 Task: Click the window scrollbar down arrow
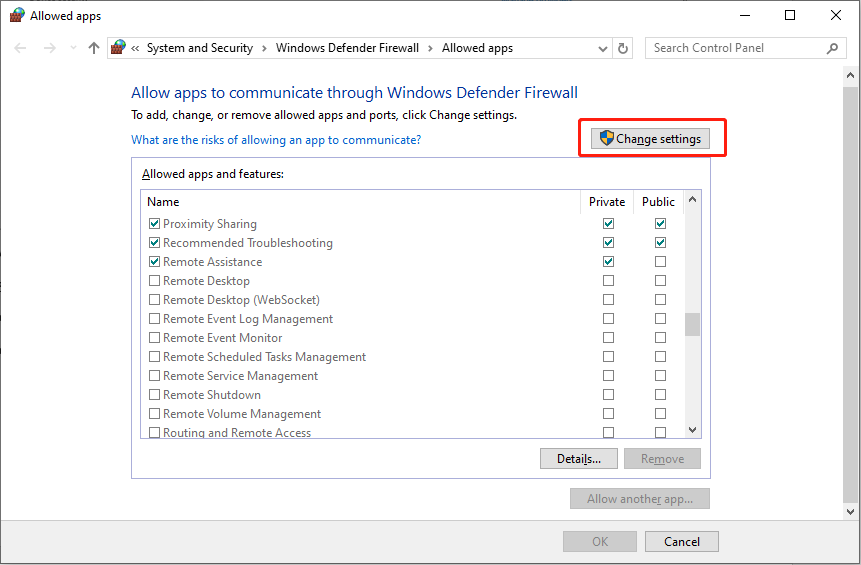pos(851,512)
